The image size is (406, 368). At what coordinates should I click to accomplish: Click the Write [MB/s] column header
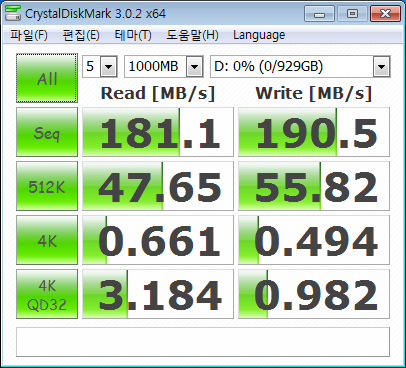click(x=314, y=93)
